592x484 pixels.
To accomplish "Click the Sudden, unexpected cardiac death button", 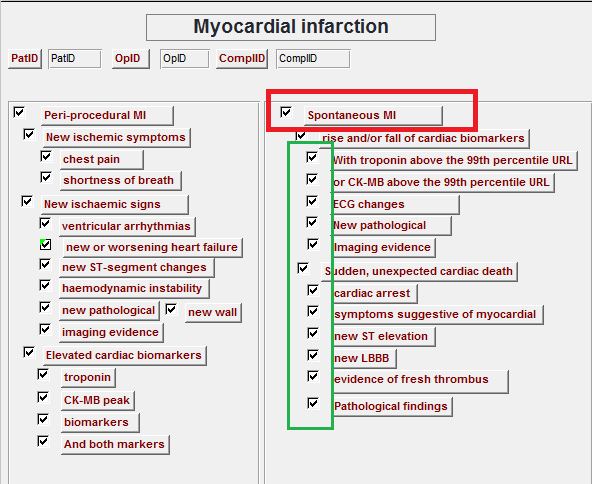I will click(x=419, y=271).
